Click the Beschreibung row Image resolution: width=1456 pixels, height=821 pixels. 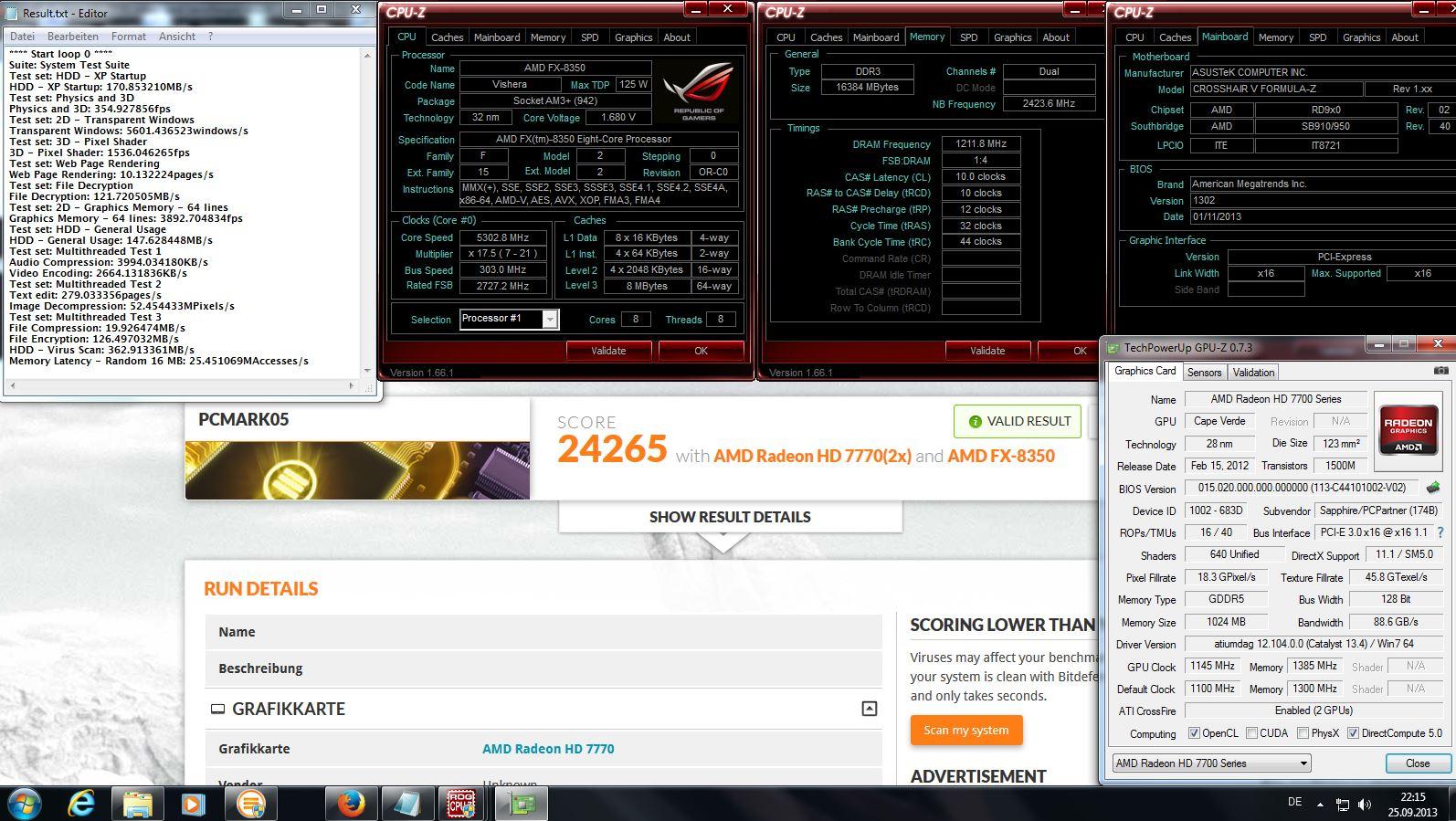click(543, 668)
